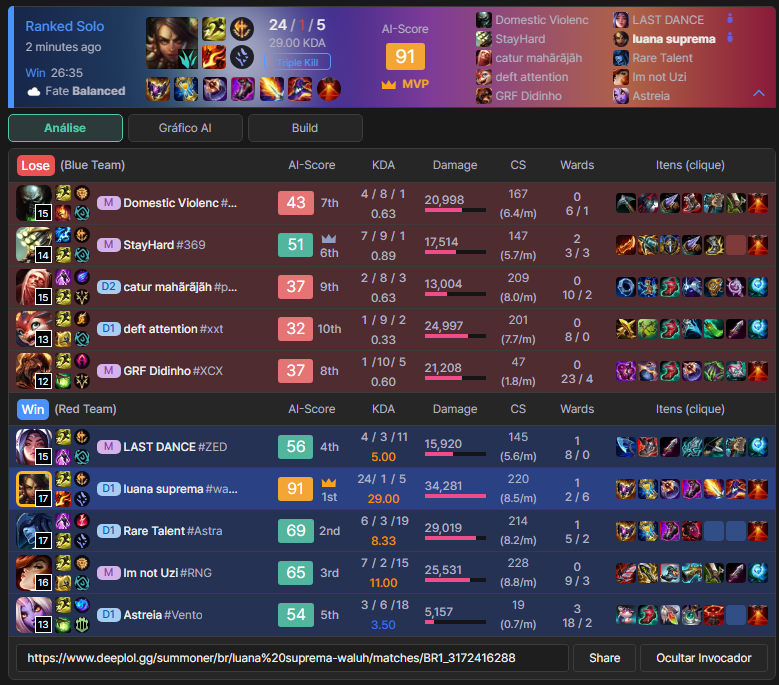This screenshot has height=685, width=779.
Task: Click the 11.00 KDA value in Im not Uzi's row
Action: pos(384,583)
